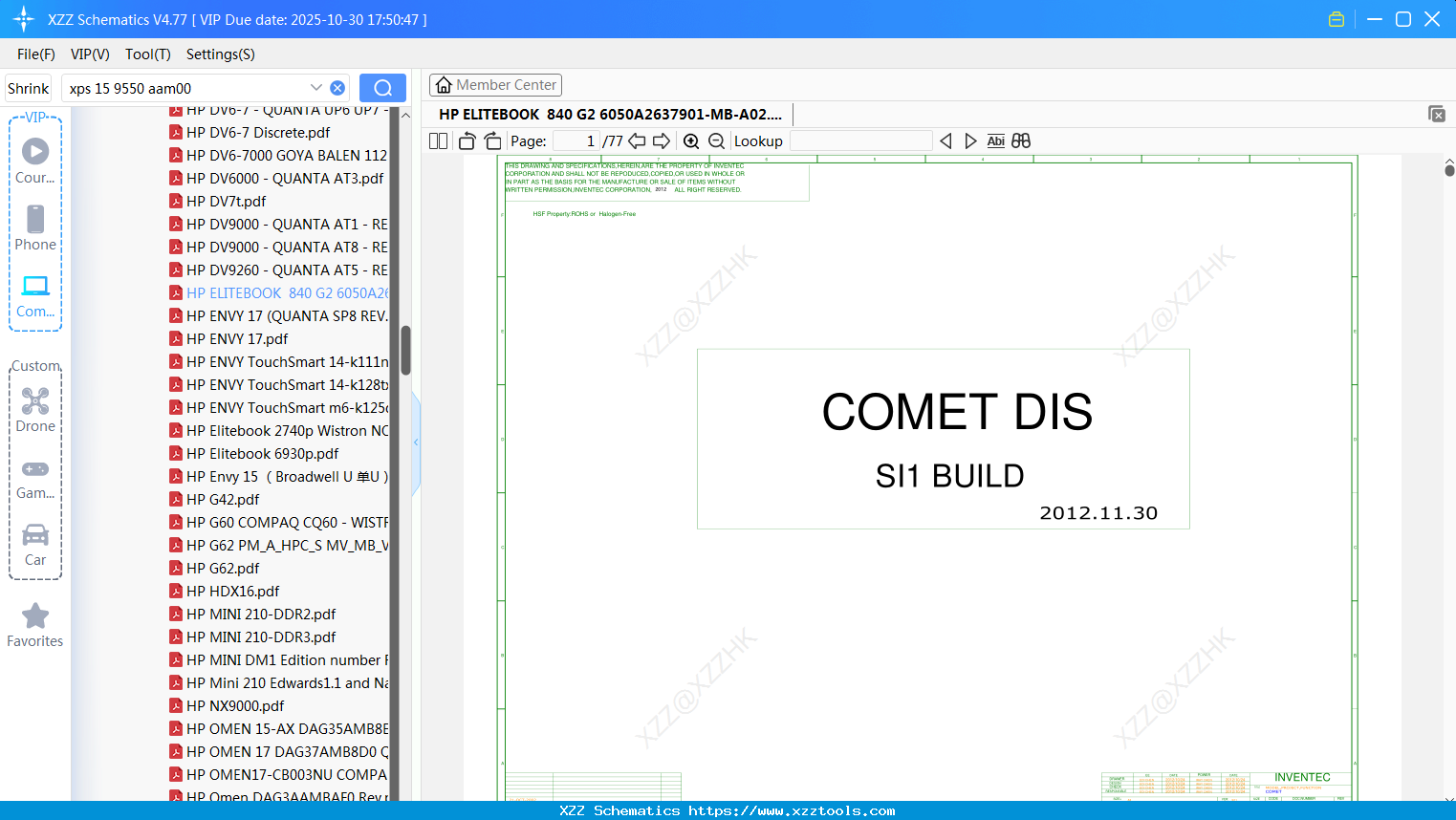This screenshot has width=1456, height=820.
Task: Open HP Elitebook 6930p.pdf
Action: 253,454
